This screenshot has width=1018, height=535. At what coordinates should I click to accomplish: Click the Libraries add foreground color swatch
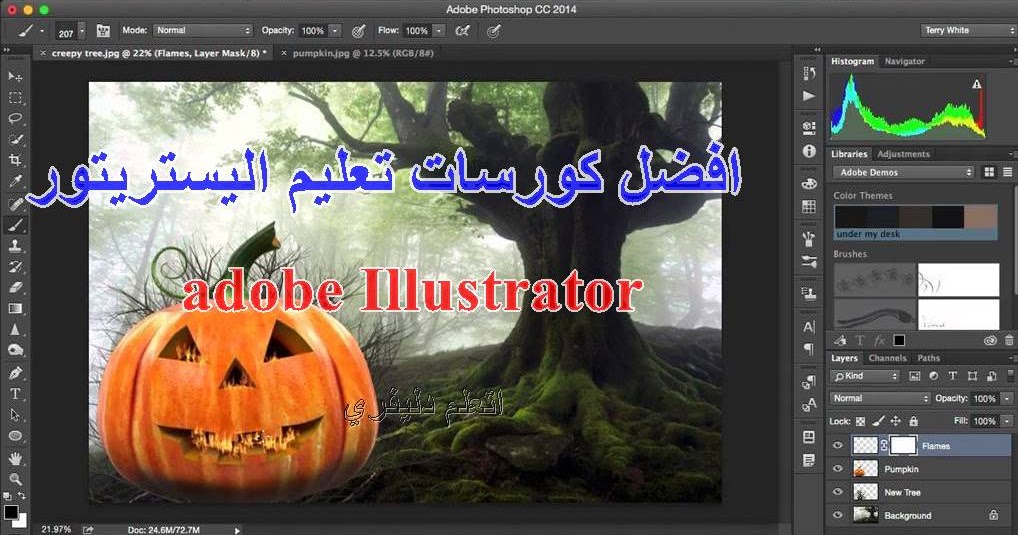(x=899, y=340)
